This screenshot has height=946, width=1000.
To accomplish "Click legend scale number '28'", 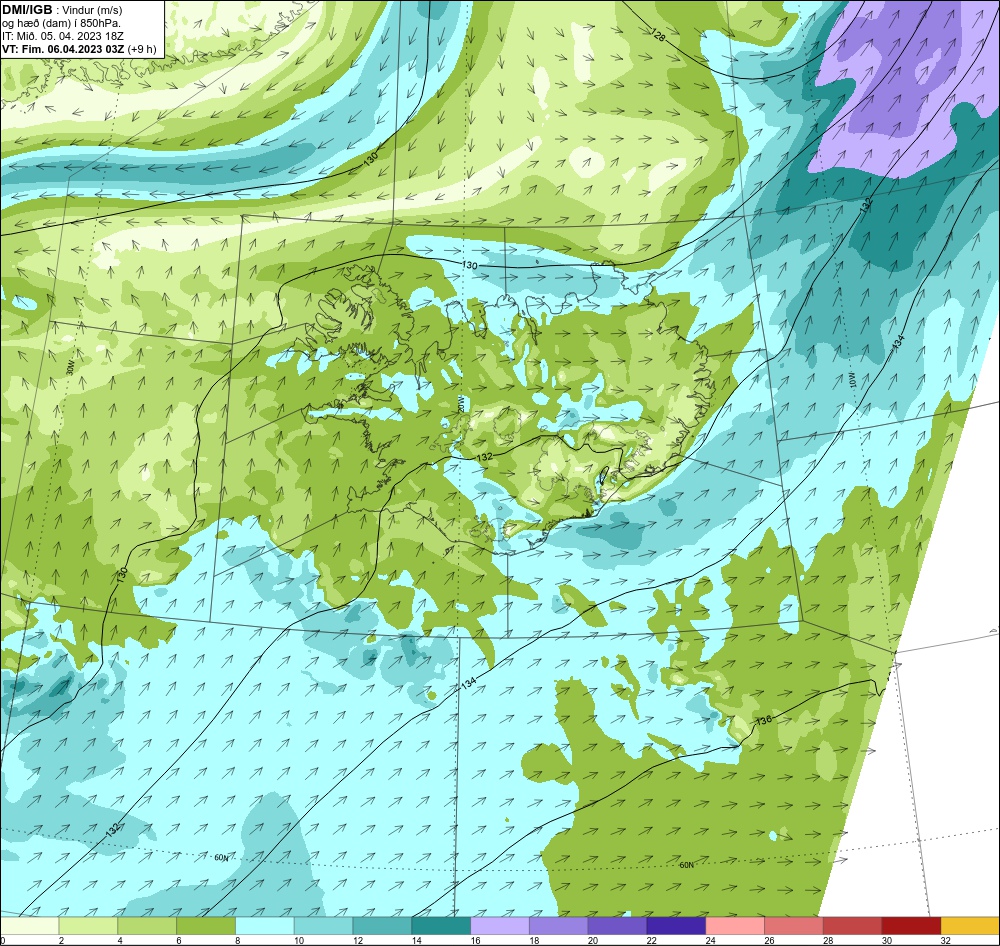I will [828, 940].
